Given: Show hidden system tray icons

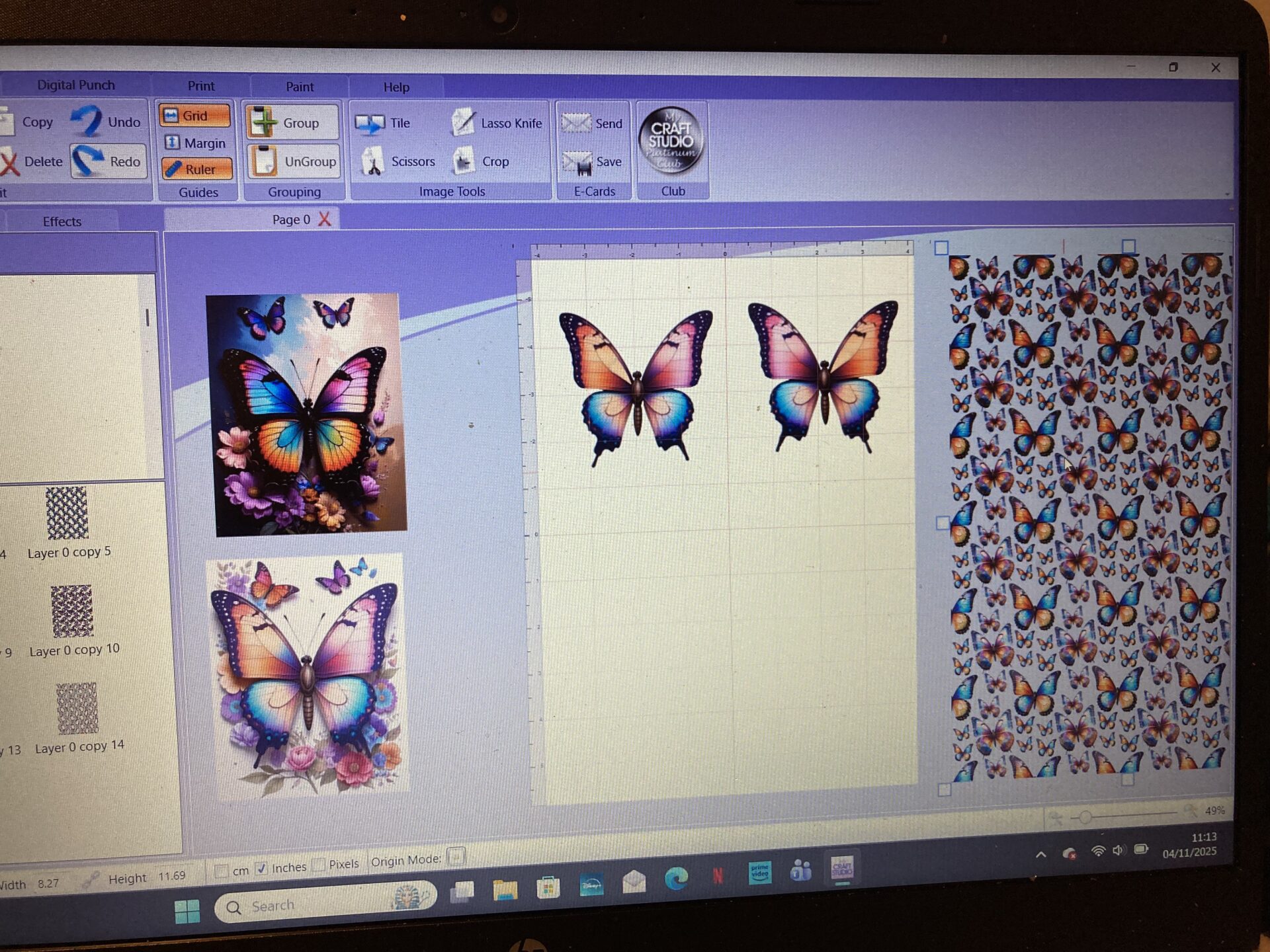Looking at the screenshot, I should pos(1040,855).
